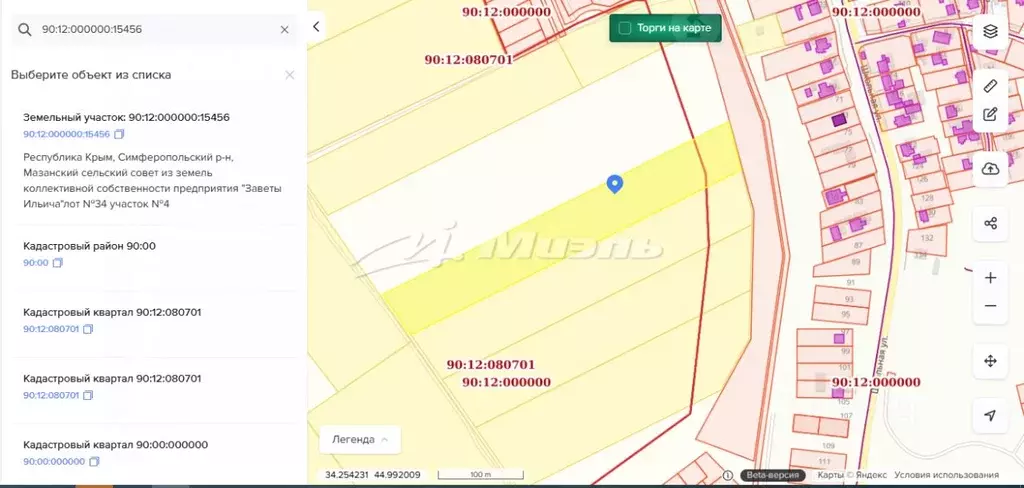Click the cloud upload icon
The image size is (1024, 488).
click(990, 169)
